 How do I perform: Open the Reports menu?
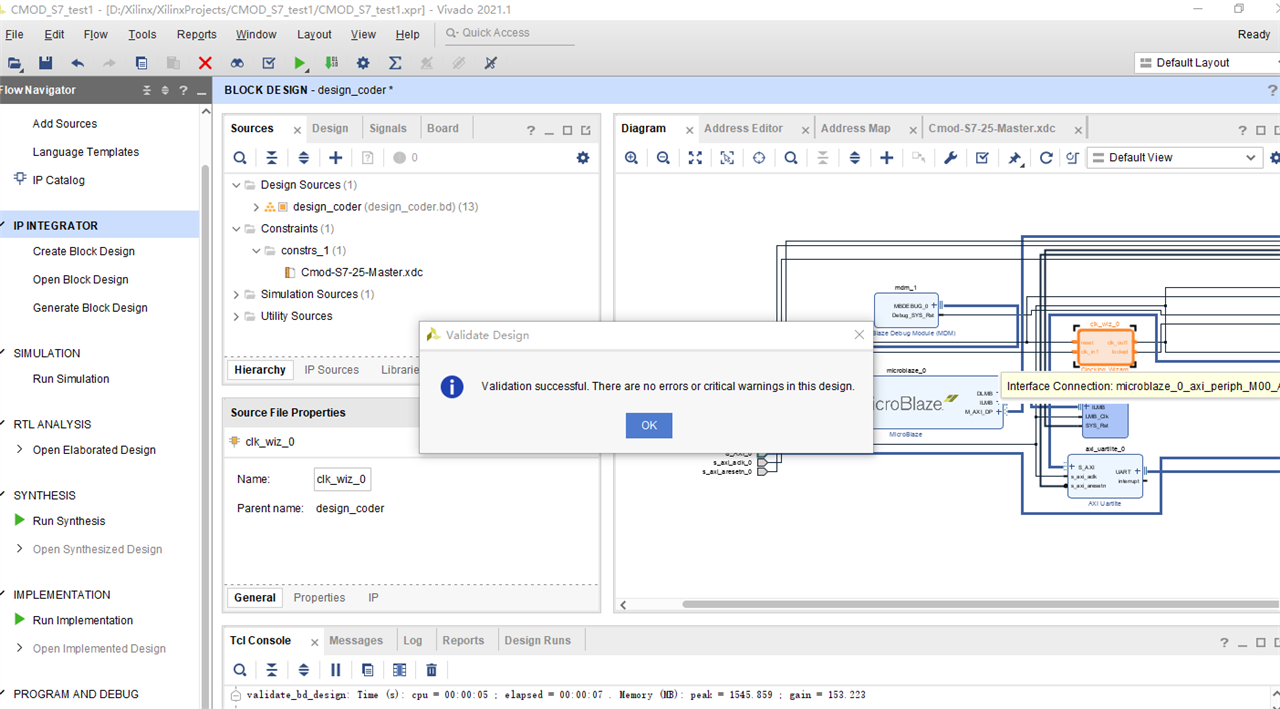(x=197, y=34)
